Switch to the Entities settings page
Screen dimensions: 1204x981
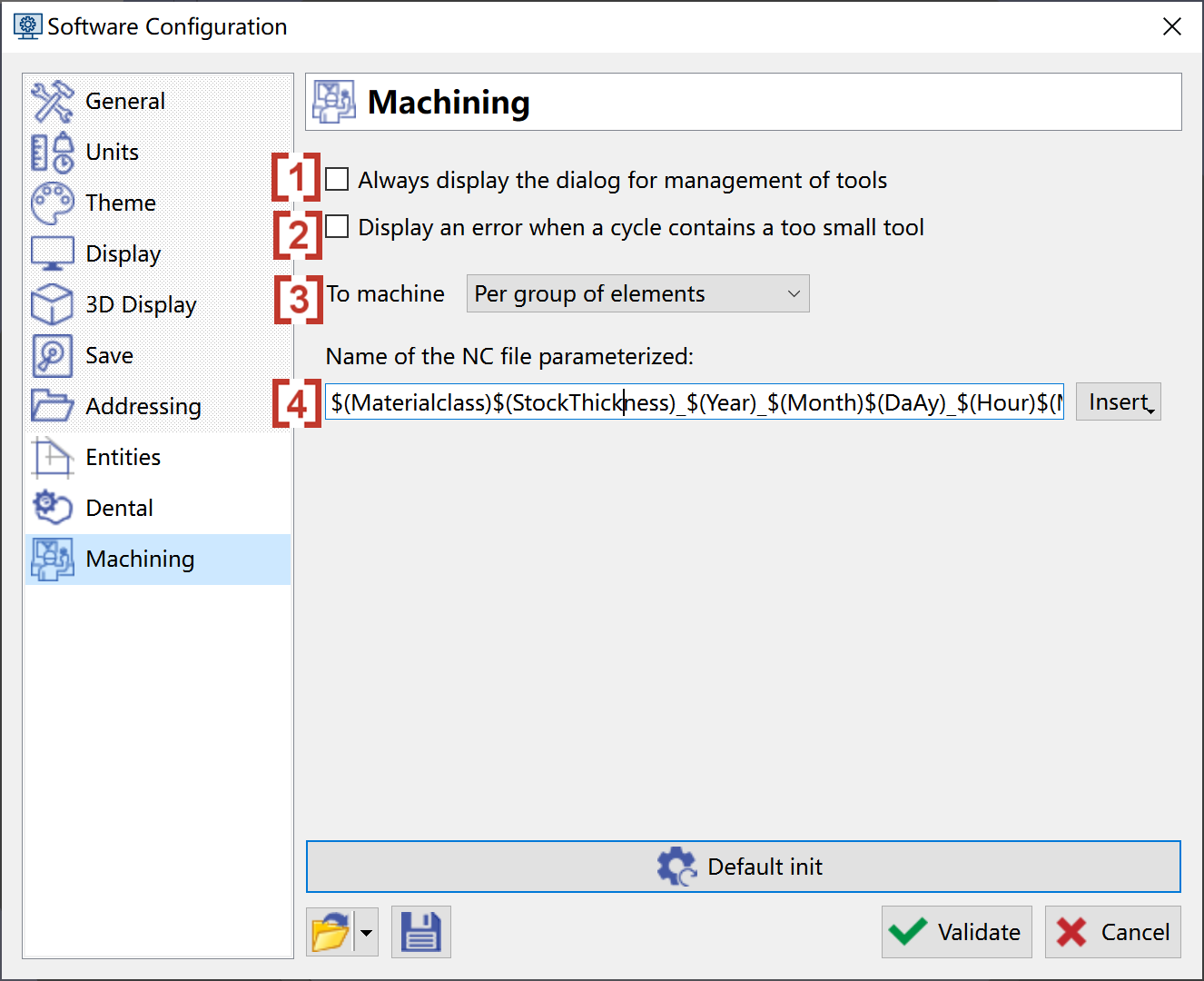click(x=123, y=457)
